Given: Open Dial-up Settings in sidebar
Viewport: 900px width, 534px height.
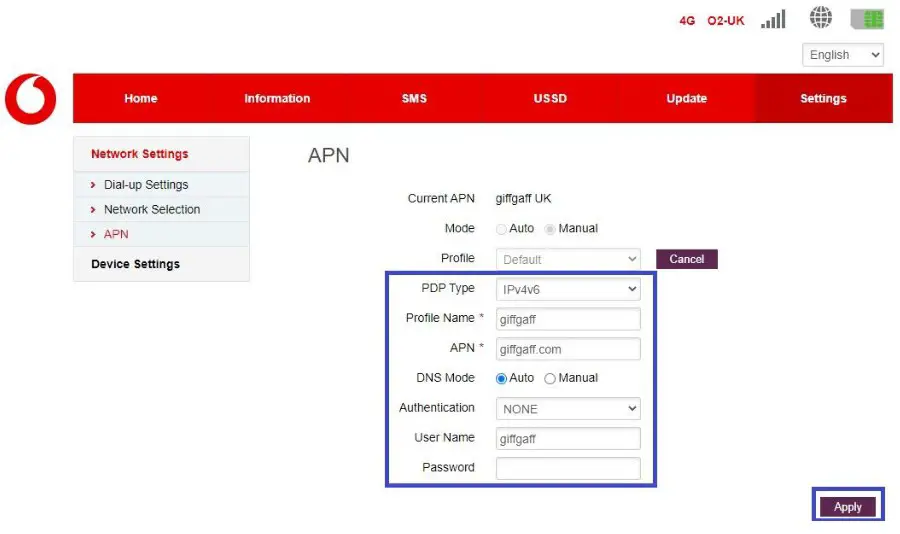Looking at the screenshot, I should tap(146, 185).
